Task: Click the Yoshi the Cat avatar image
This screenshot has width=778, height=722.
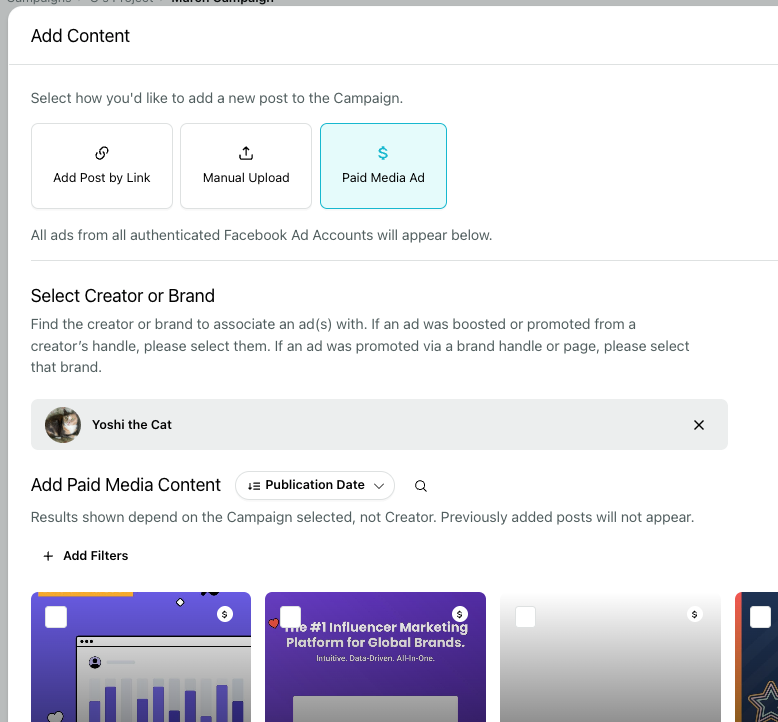Action: click(x=63, y=425)
